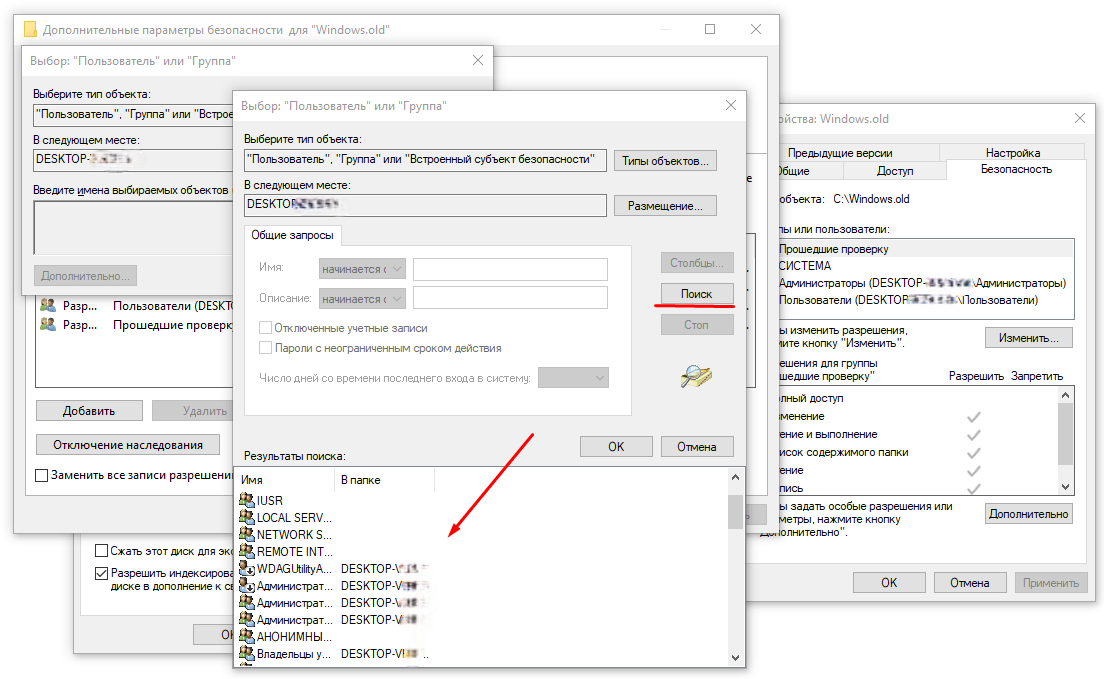Check Заменить все записи разрешений checkbox

point(42,475)
